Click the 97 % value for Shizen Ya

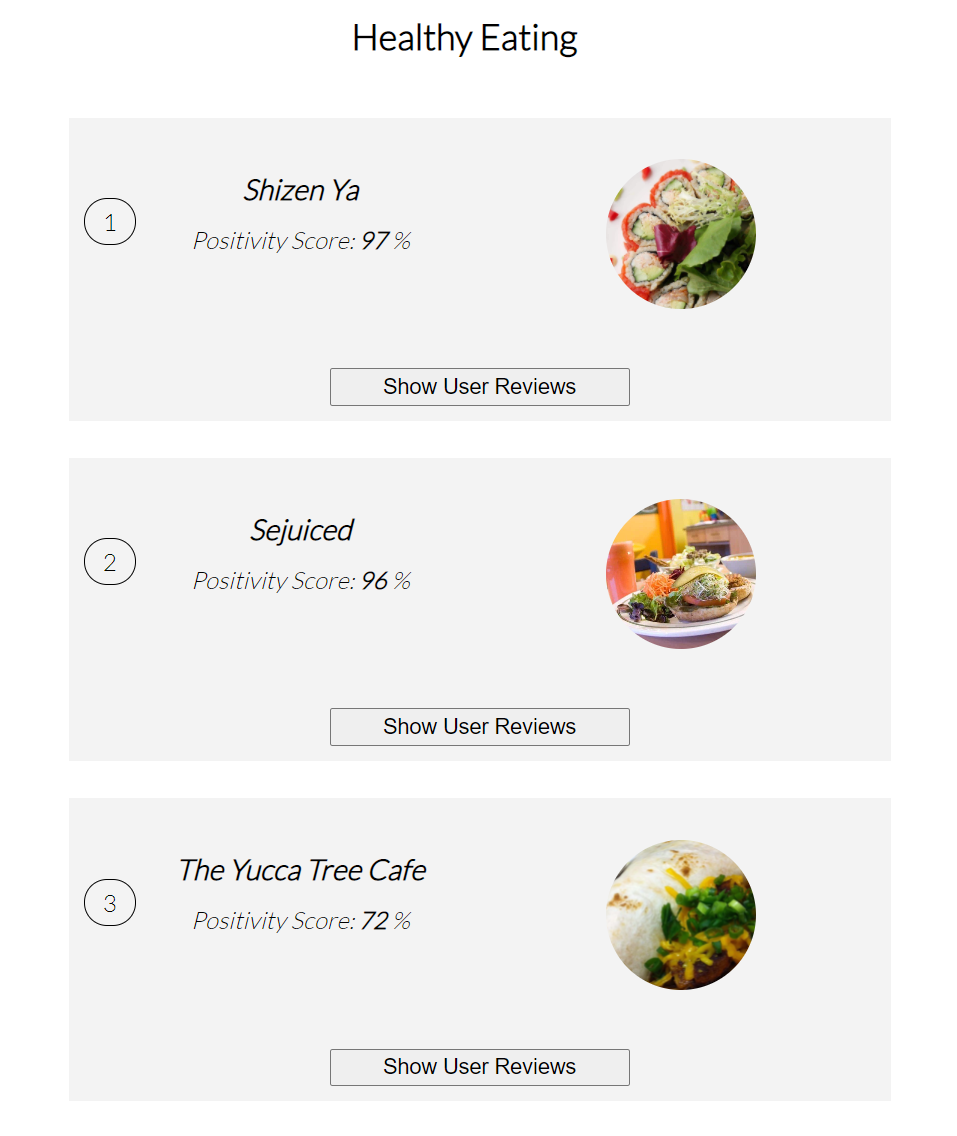(x=386, y=241)
